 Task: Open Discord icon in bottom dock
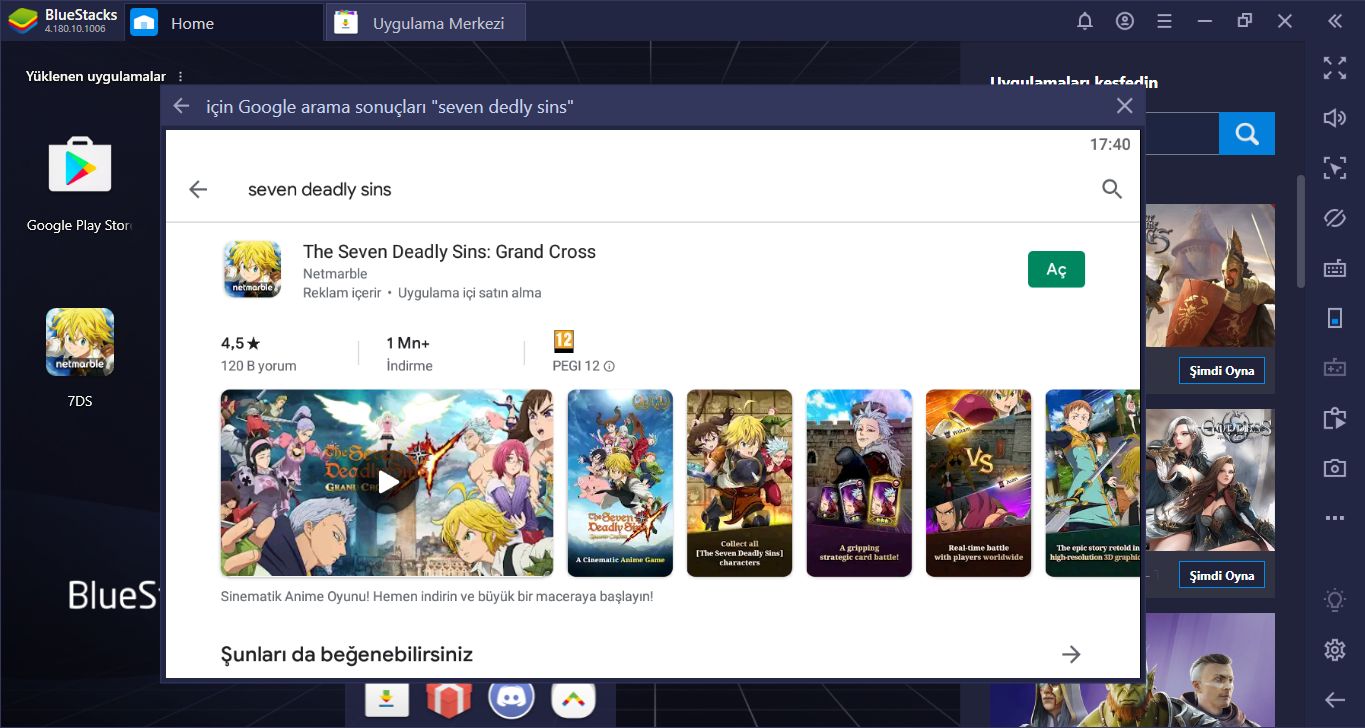tap(512, 700)
